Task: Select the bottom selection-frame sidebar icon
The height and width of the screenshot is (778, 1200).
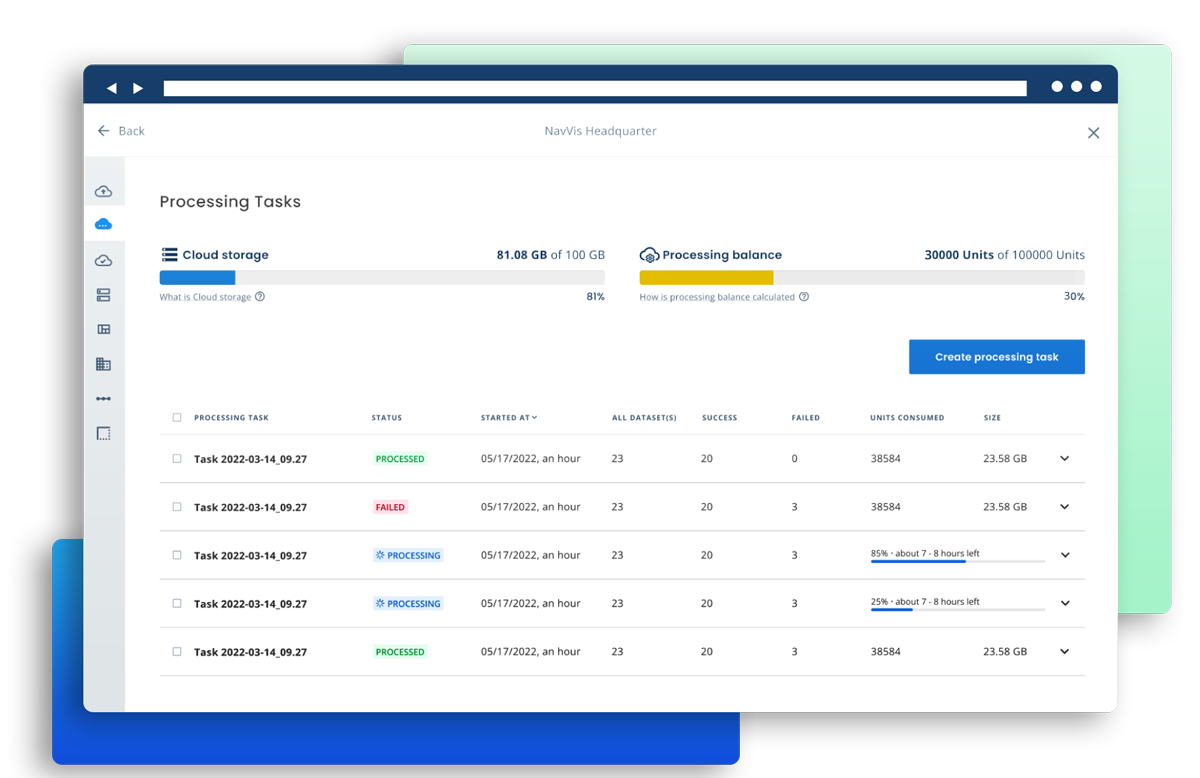Action: [x=103, y=433]
